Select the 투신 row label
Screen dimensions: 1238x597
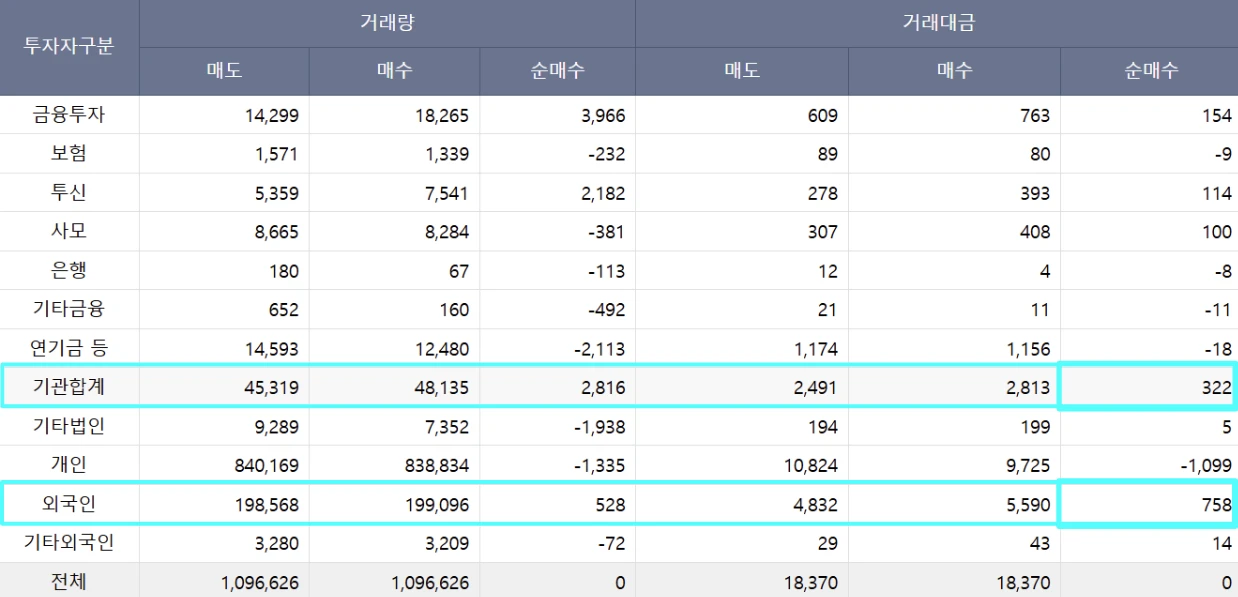(69, 193)
